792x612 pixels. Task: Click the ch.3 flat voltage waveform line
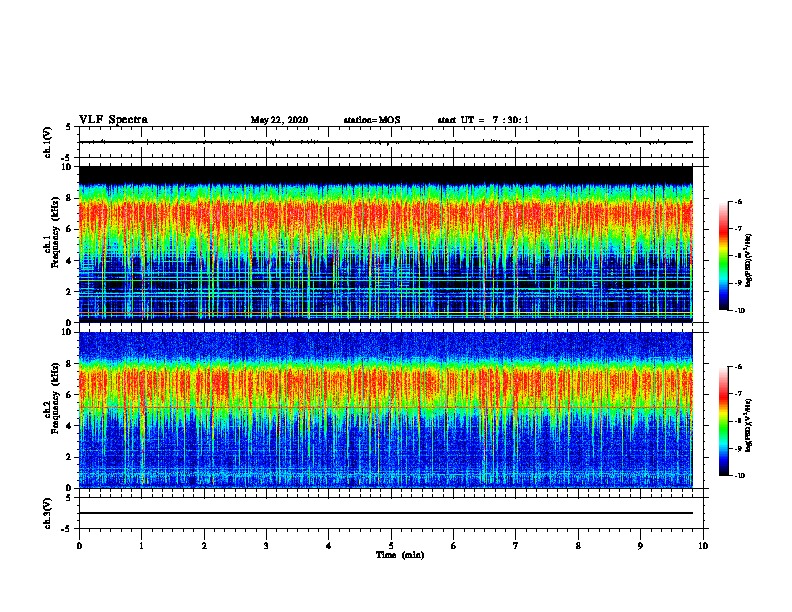(386, 513)
